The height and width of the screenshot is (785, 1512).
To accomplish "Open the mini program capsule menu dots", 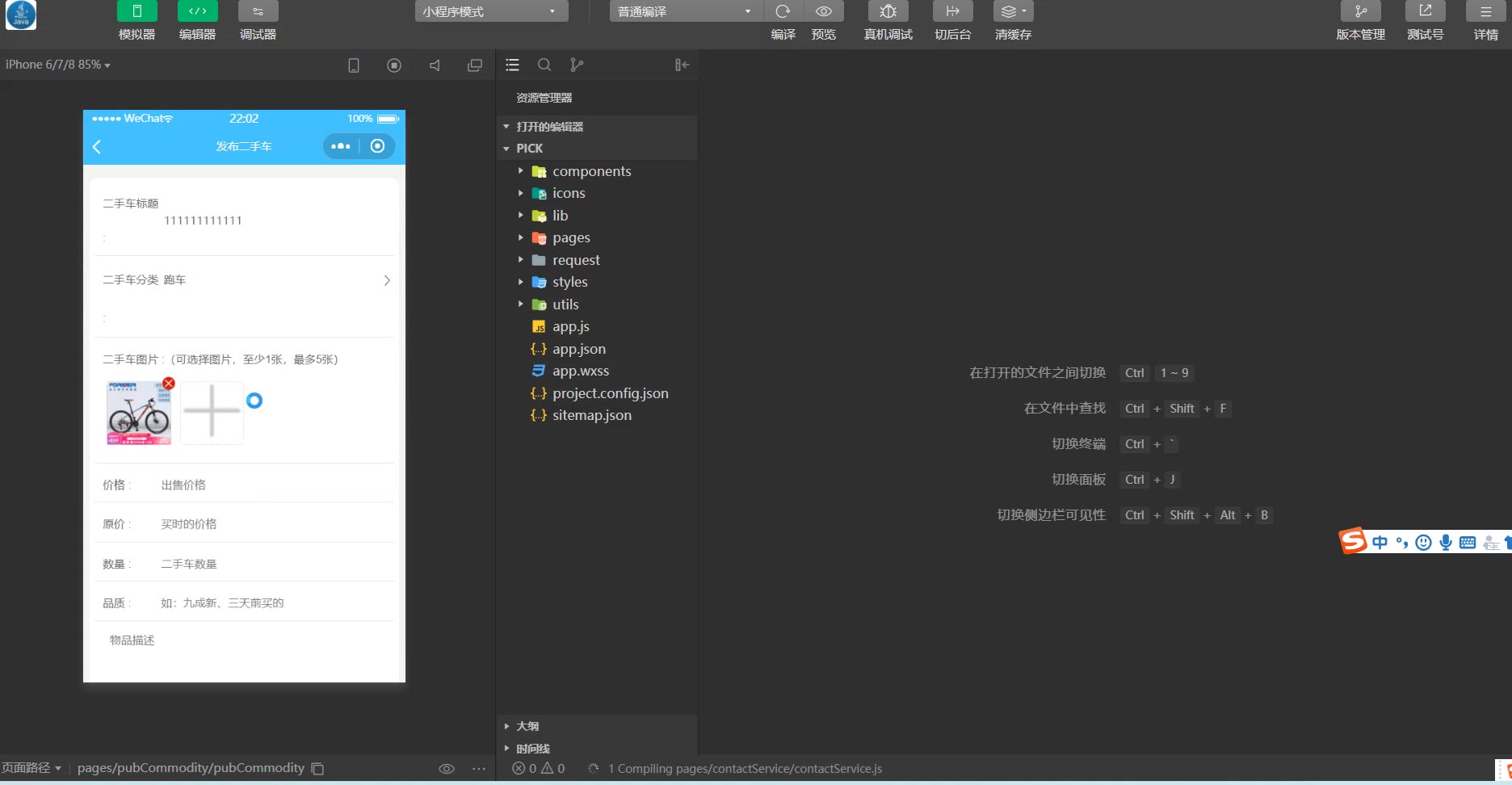I will pyautogui.click(x=341, y=146).
